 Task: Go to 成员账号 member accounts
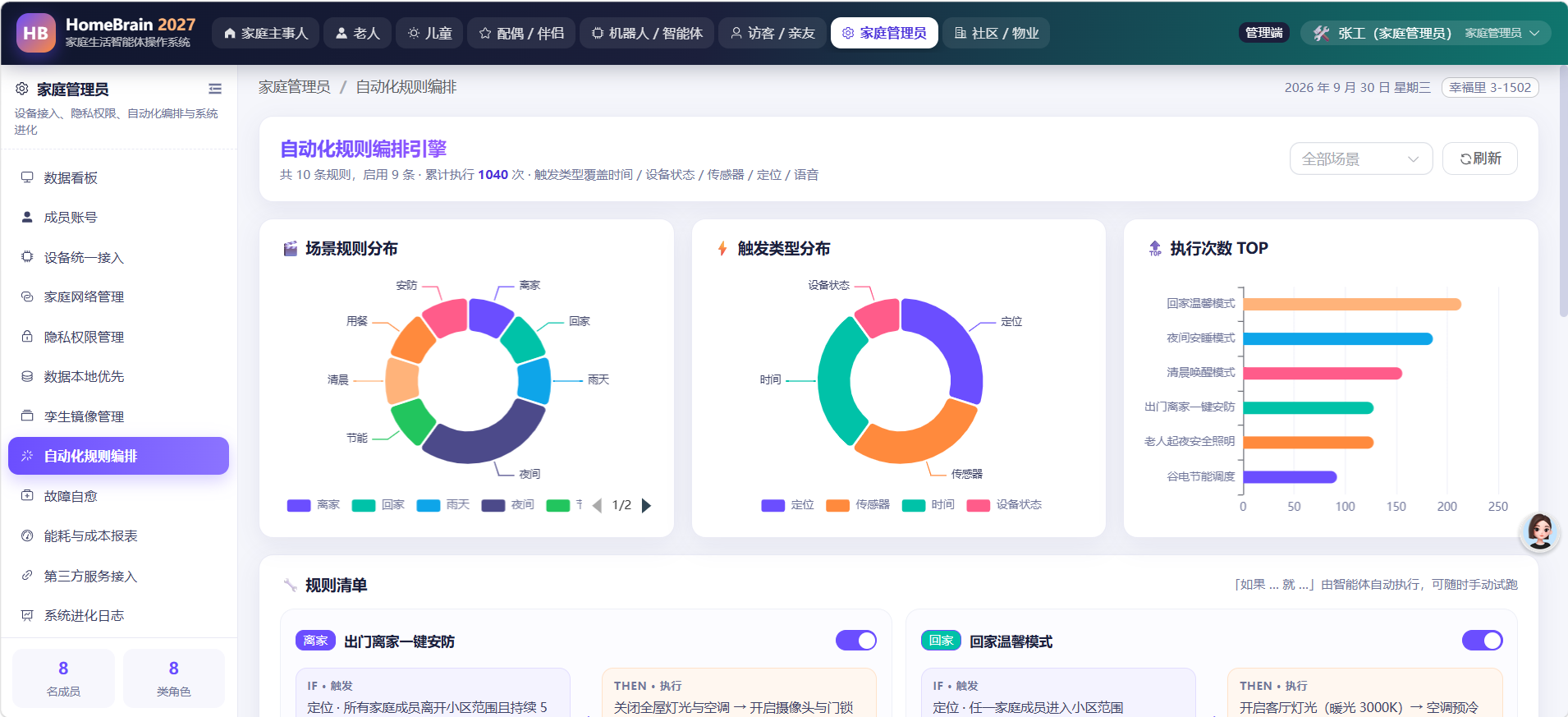tap(118, 218)
